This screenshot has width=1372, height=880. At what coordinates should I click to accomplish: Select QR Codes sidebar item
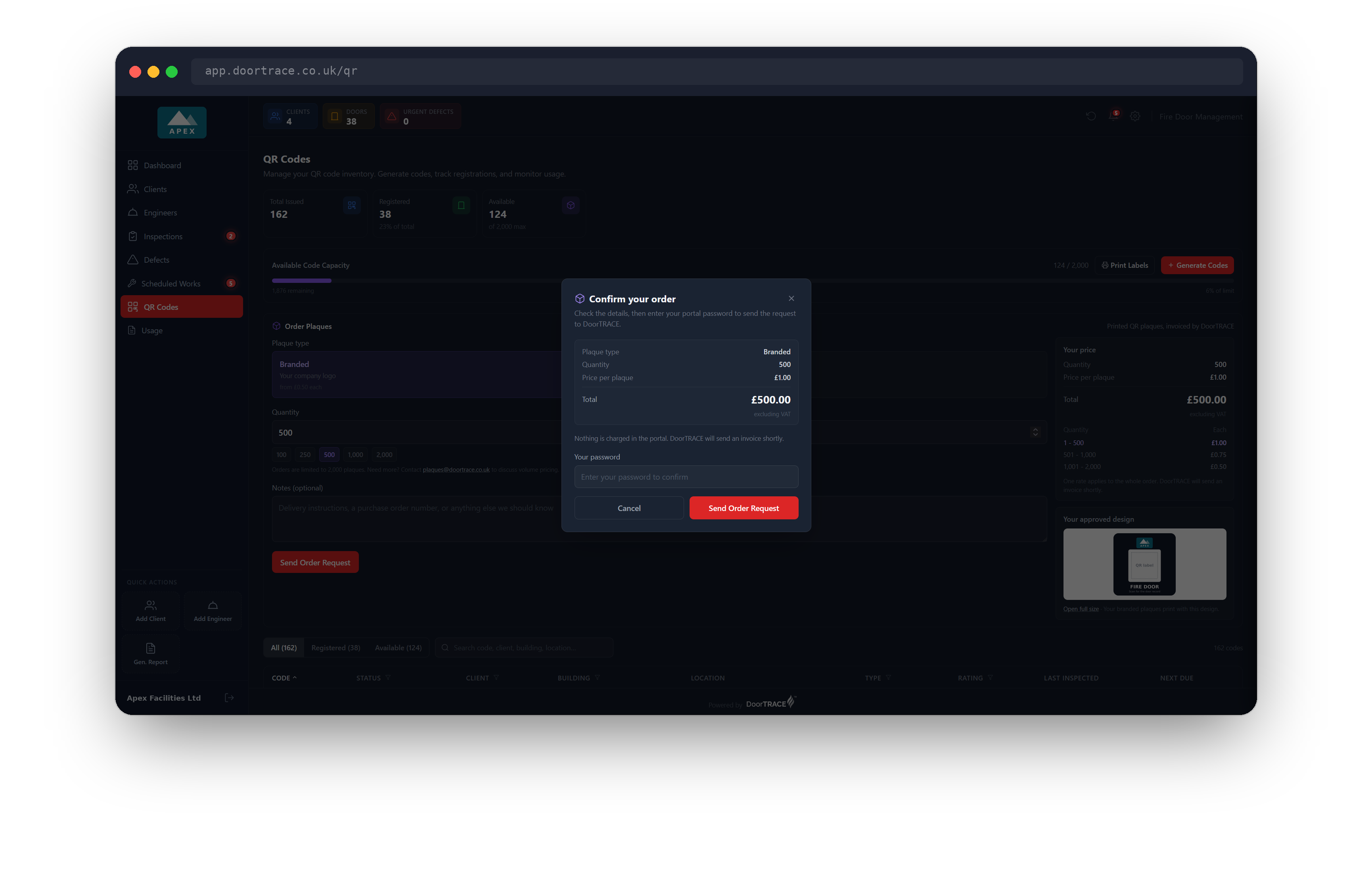(x=182, y=307)
